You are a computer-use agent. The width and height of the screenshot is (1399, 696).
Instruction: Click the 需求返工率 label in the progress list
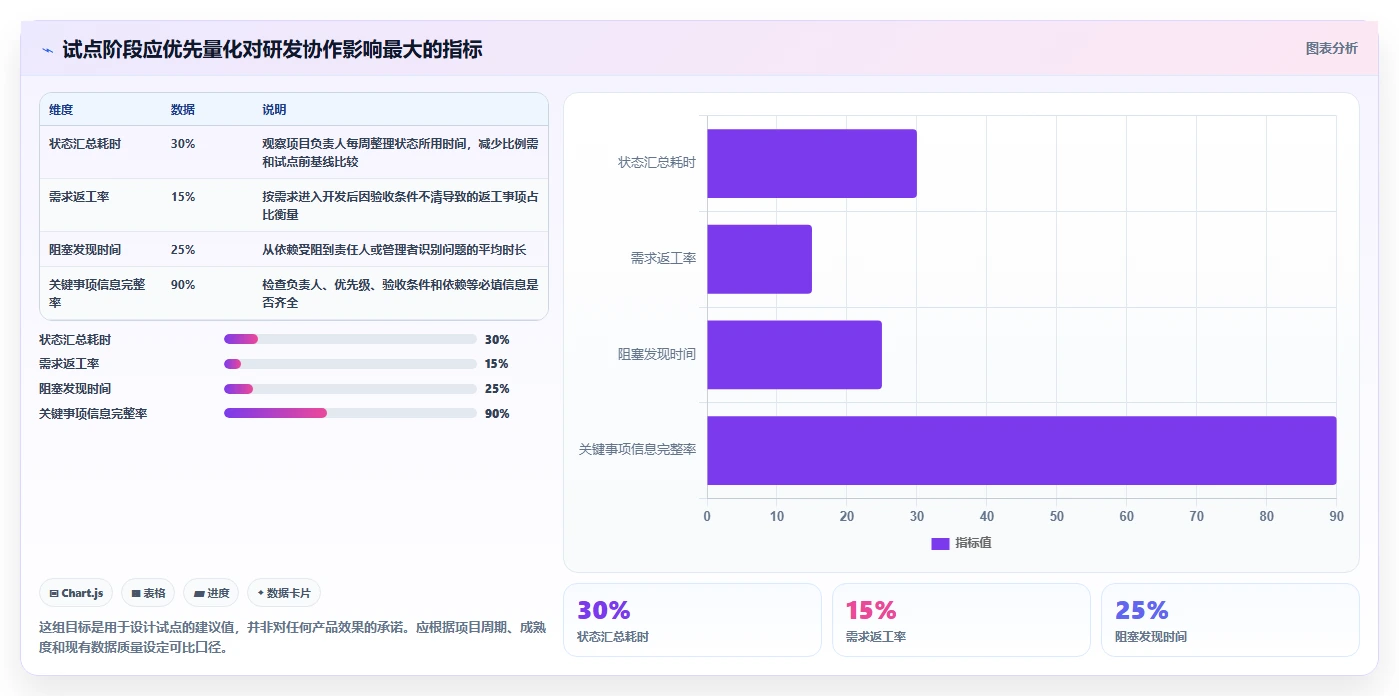click(x=69, y=364)
